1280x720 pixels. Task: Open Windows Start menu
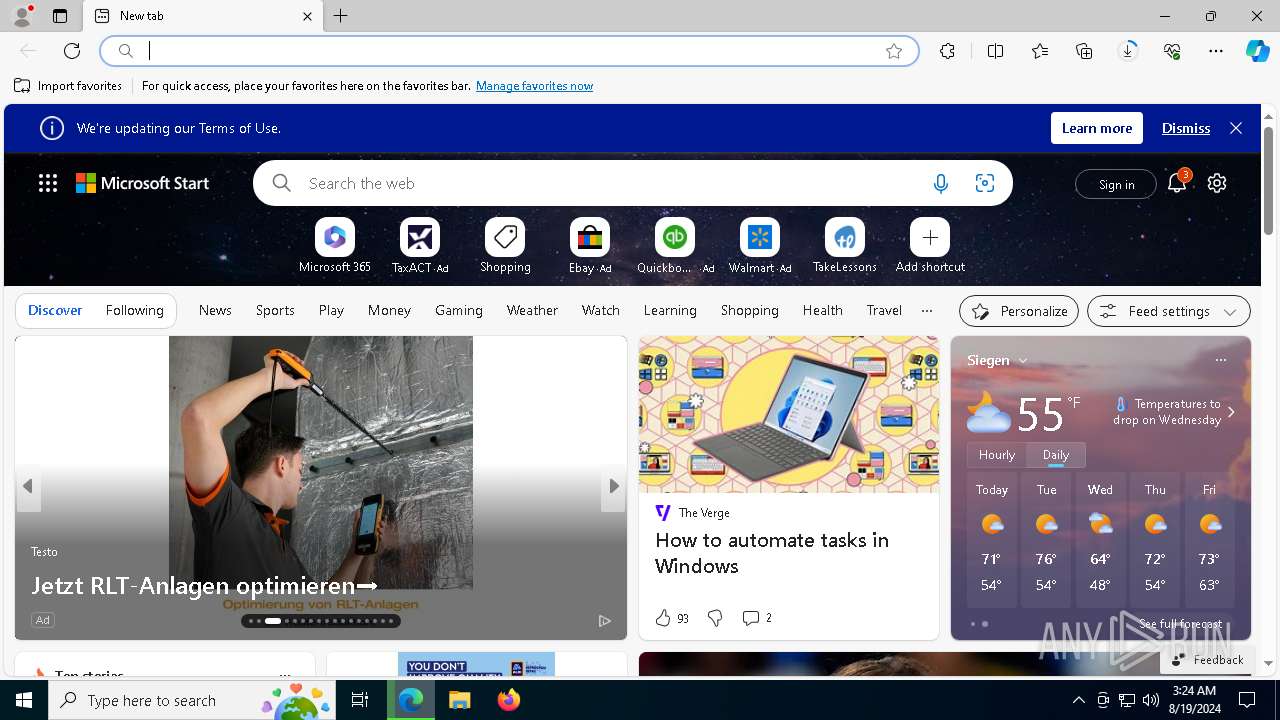click(24, 700)
